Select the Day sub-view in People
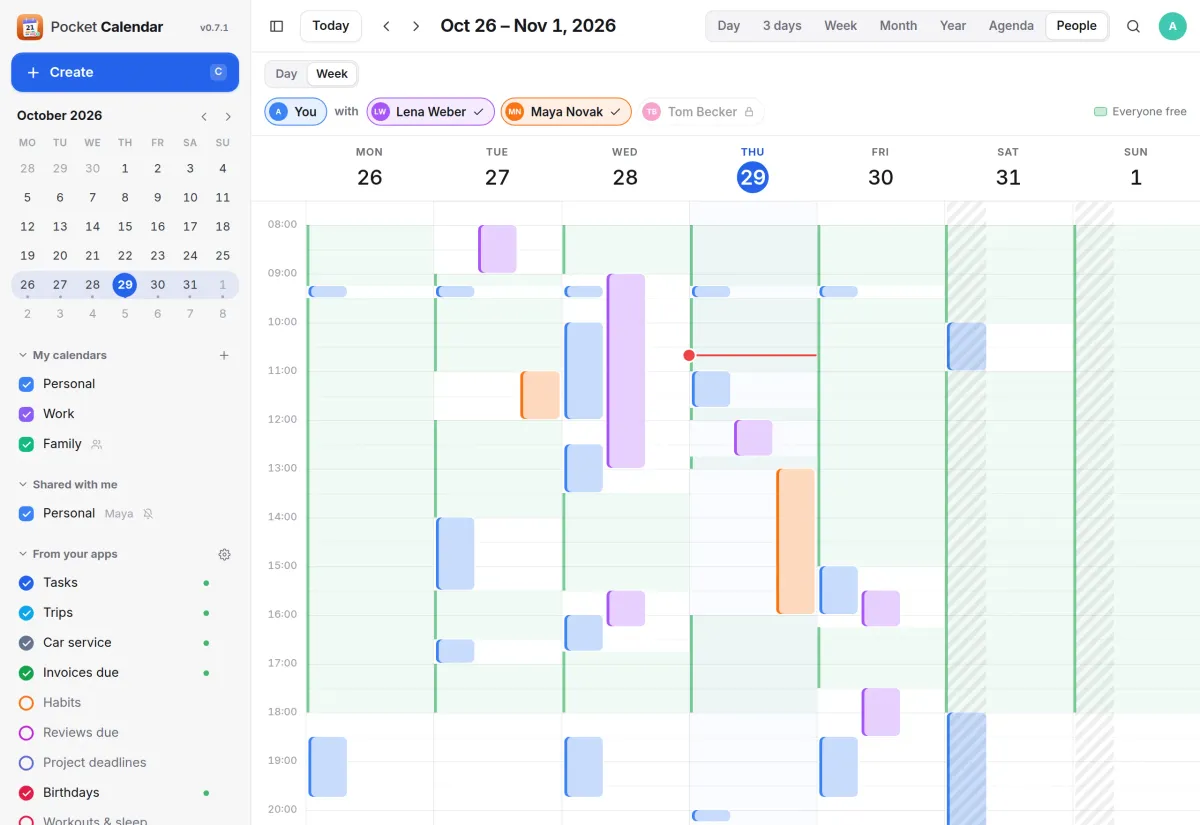The height and width of the screenshot is (825, 1200). click(x=287, y=74)
